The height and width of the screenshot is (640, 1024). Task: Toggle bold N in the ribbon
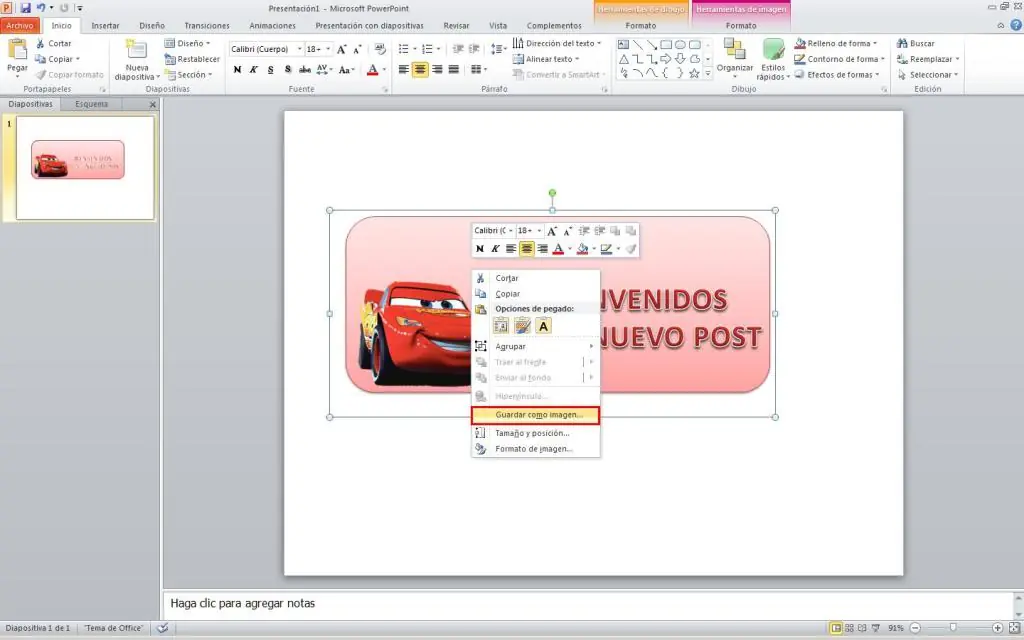[237, 69]
